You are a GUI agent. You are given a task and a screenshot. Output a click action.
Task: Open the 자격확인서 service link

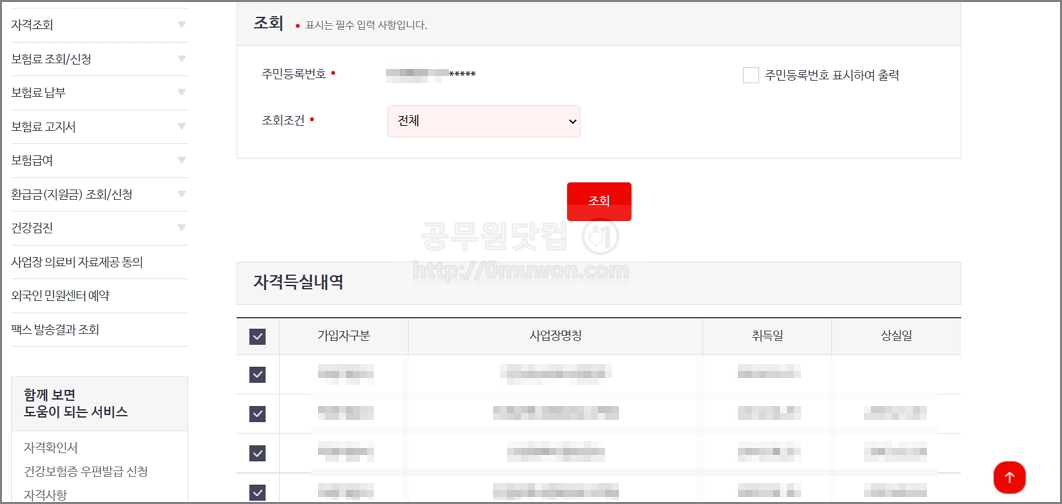click(x=51, y=448)
